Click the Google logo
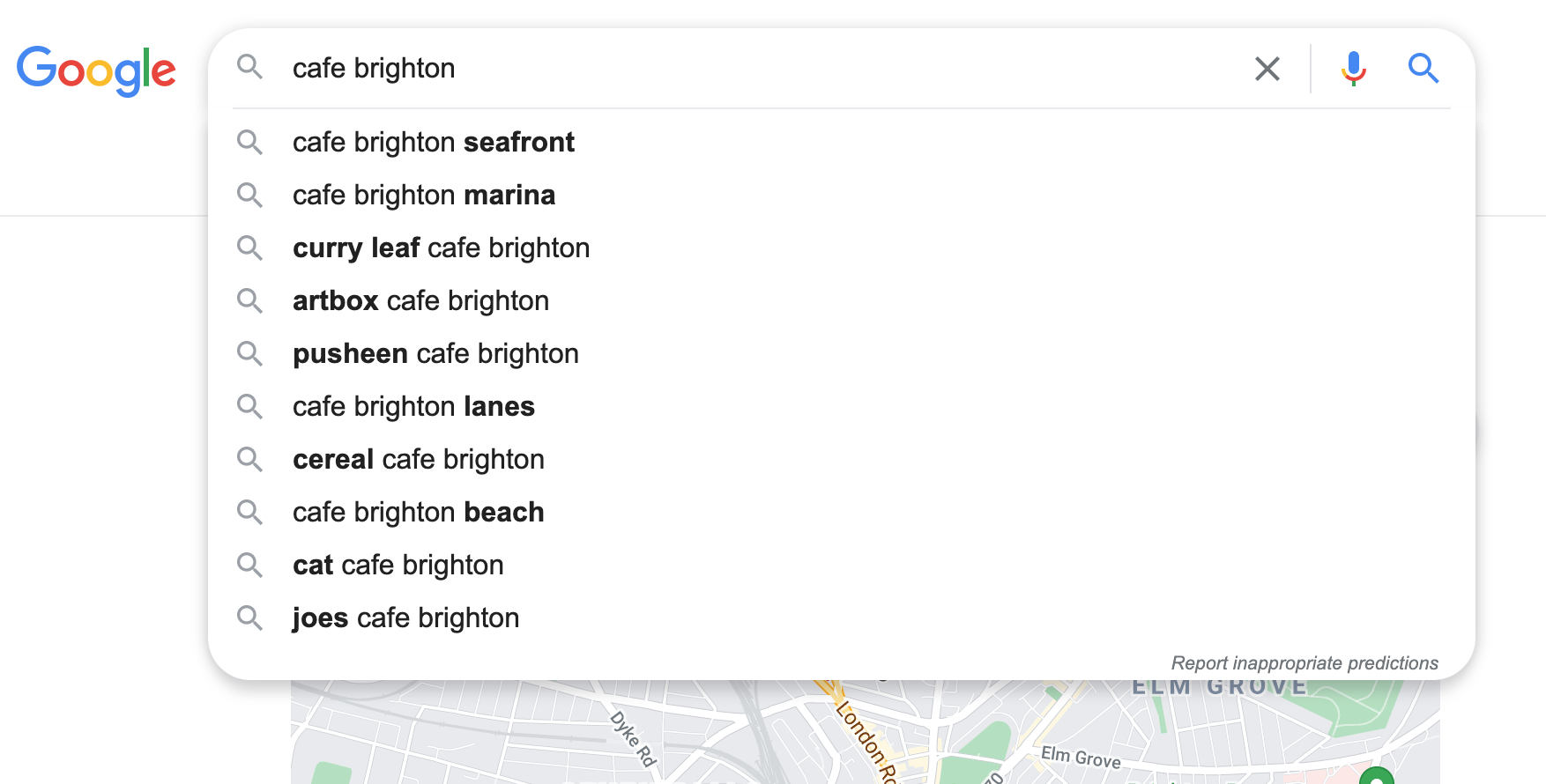The width and height of the screenshot is (1546, 784). (x=96, y=70)
